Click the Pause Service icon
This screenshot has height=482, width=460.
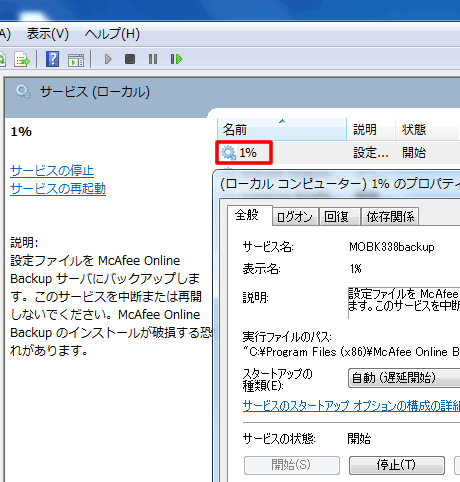(x=153, y=59)
